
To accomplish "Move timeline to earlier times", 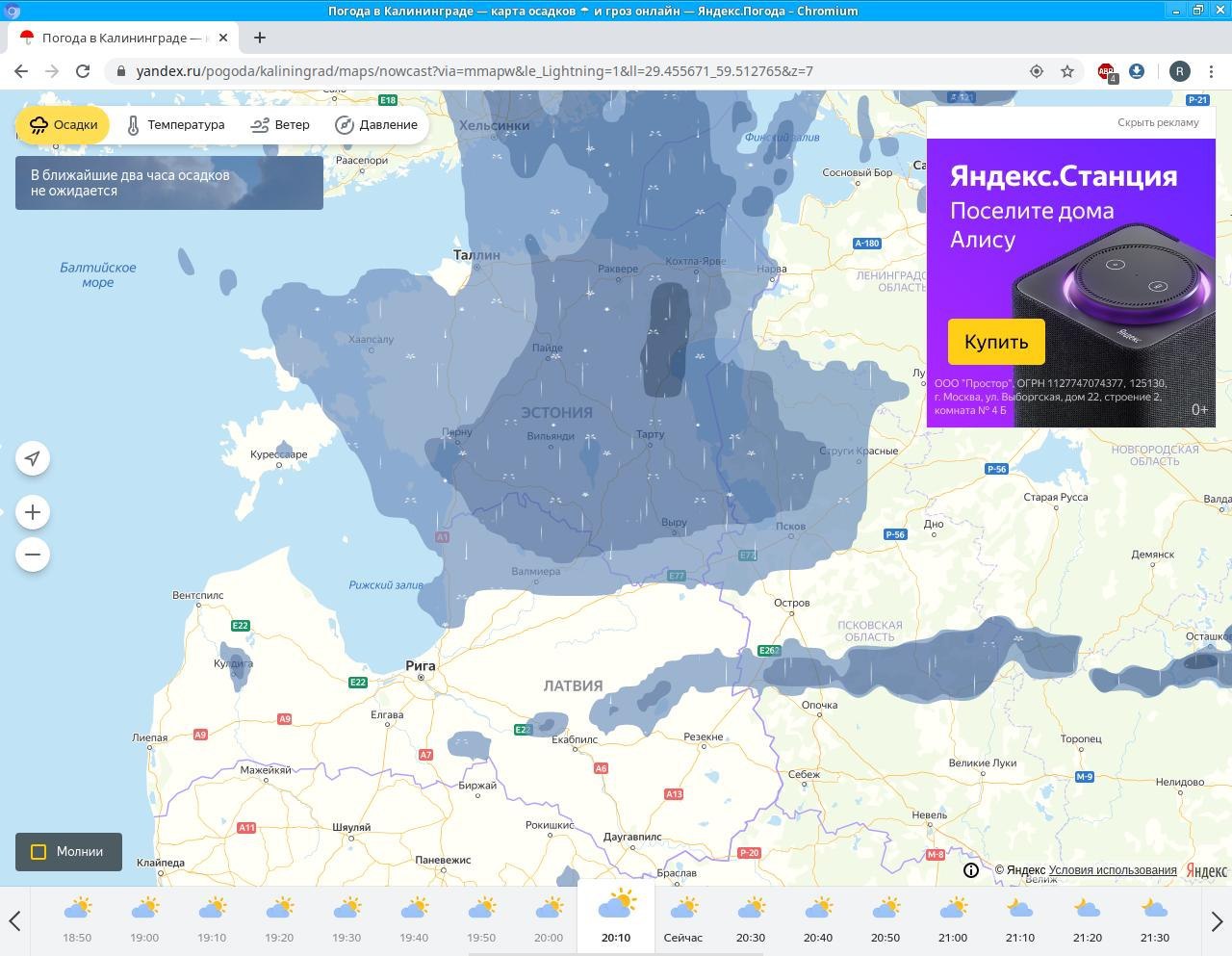I will (x=14, y=921).
